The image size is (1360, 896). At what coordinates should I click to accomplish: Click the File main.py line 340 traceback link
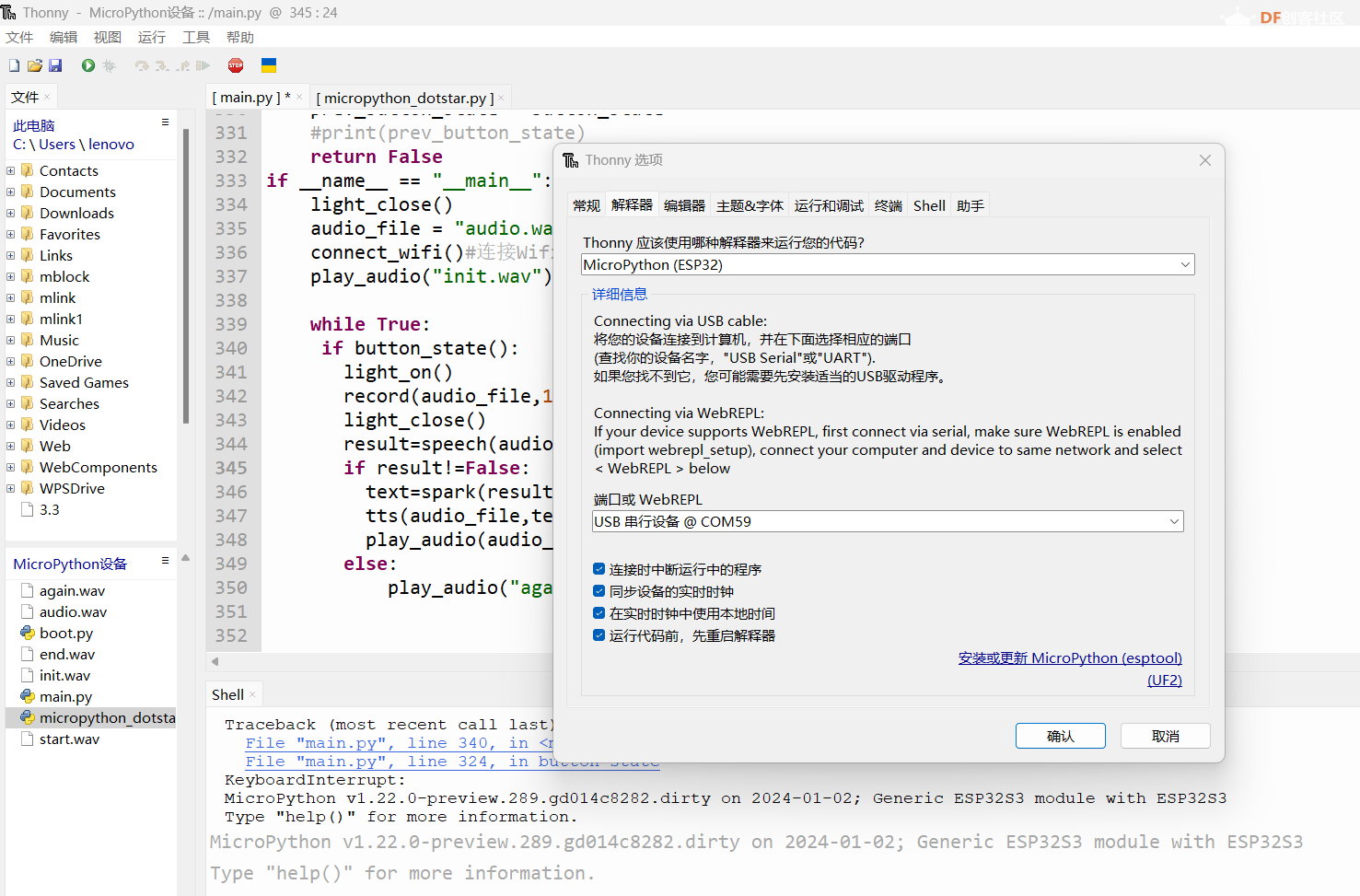399,743
